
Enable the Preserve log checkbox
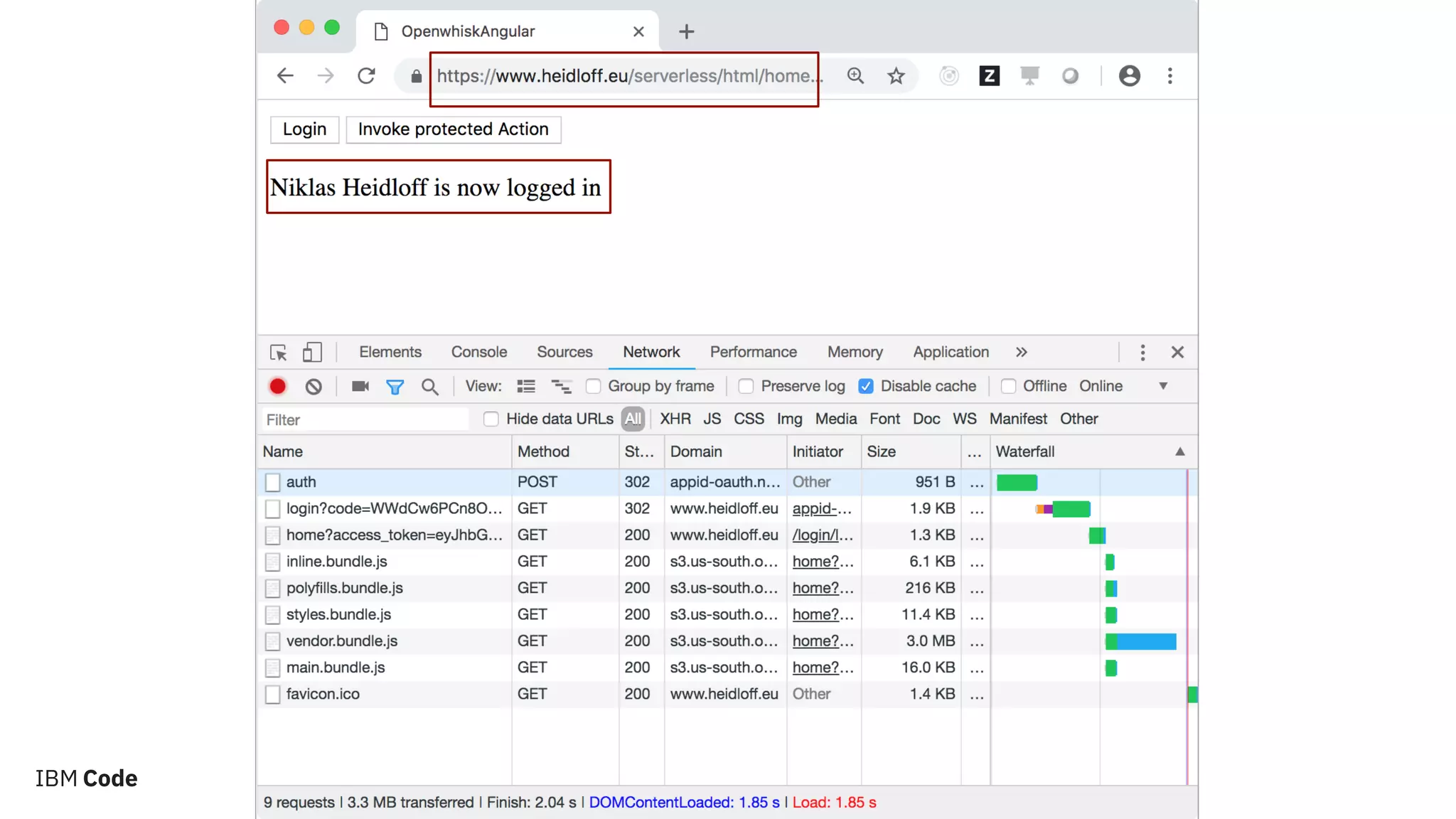tap(746, 386)
